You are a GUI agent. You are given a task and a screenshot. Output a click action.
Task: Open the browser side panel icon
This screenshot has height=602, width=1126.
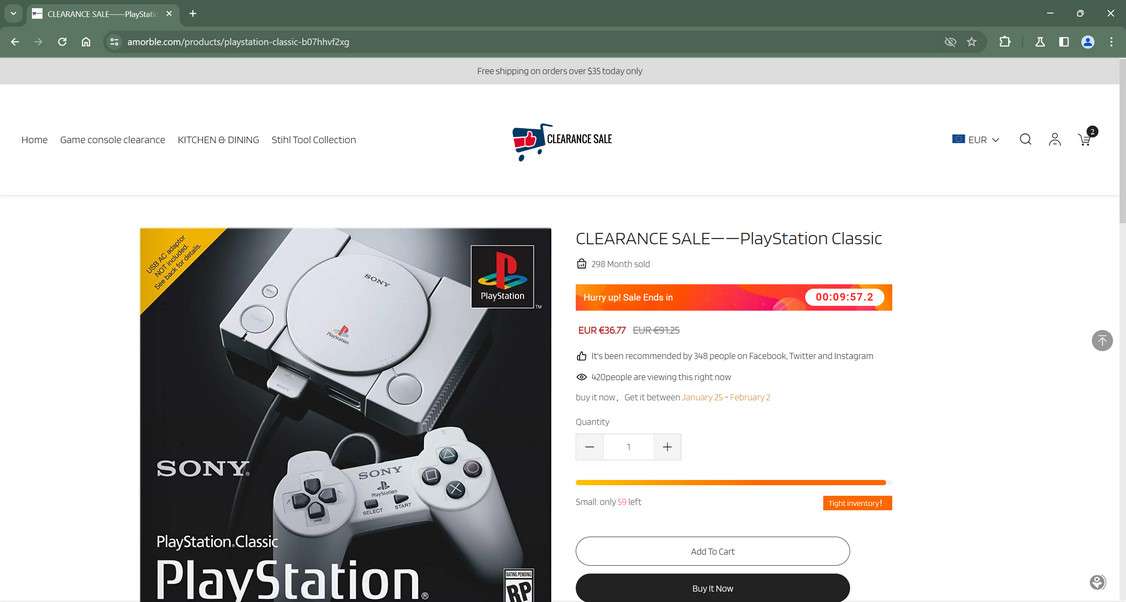tap(1064, 42)
